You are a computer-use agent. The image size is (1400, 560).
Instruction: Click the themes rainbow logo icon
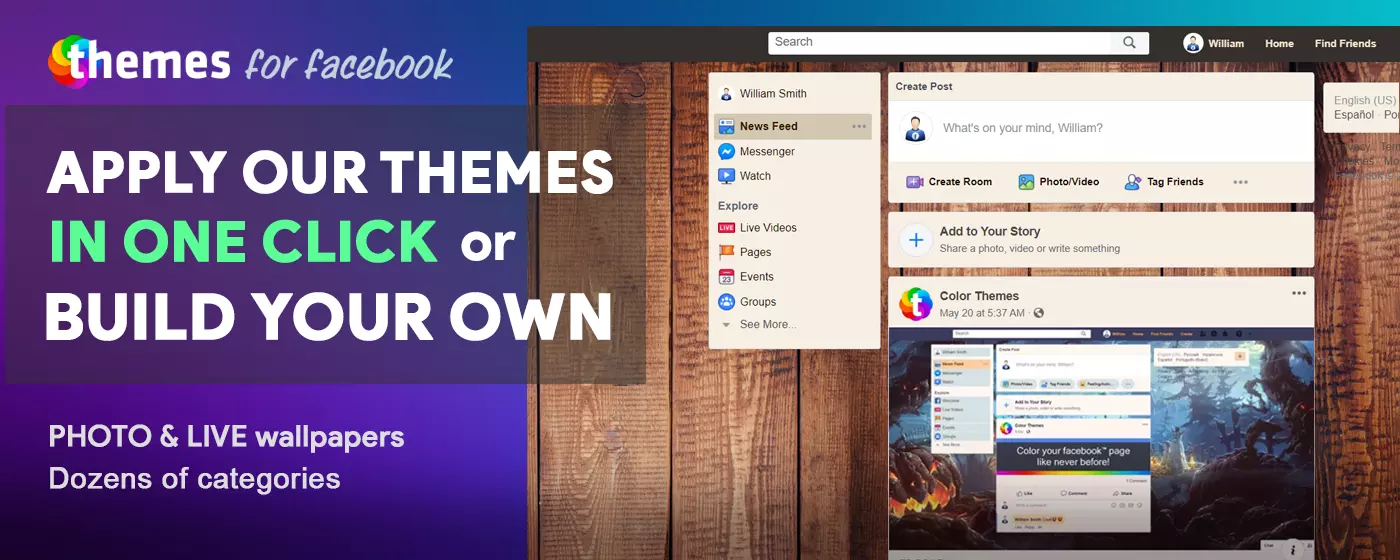click(70, 61)
